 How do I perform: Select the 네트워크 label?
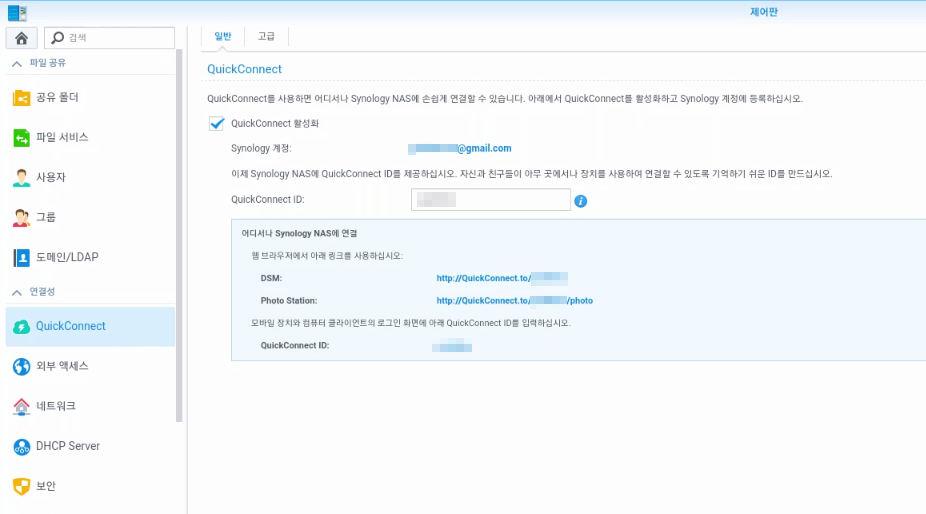point(56,406)
